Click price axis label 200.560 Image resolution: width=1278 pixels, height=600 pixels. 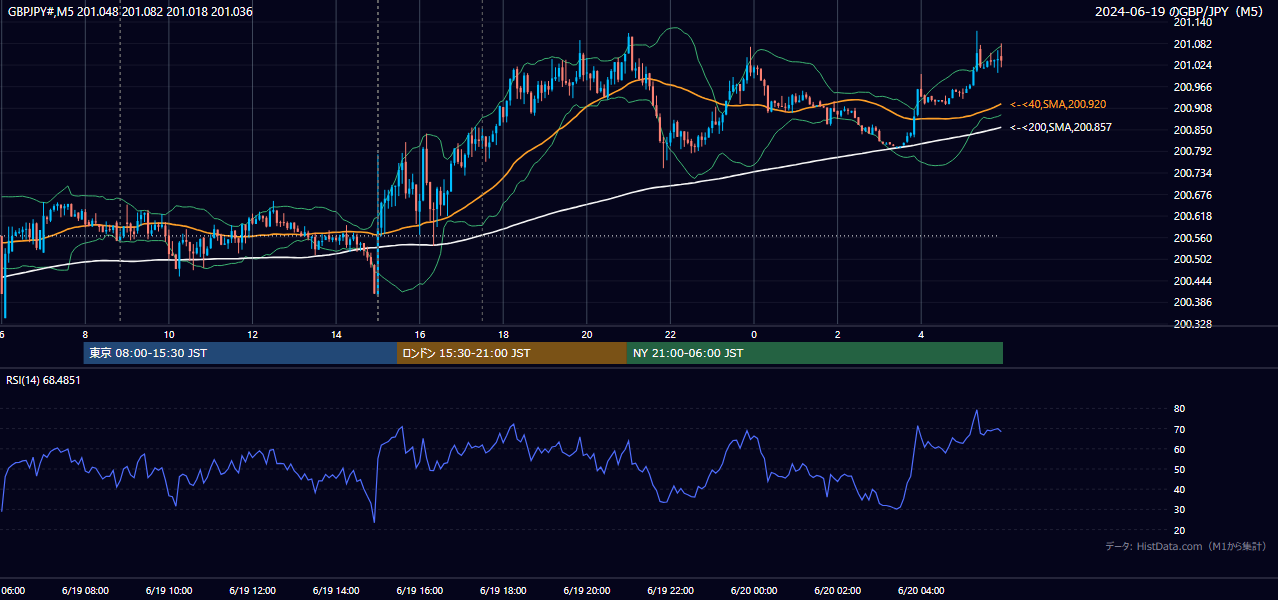click(x=1192, y=238)
